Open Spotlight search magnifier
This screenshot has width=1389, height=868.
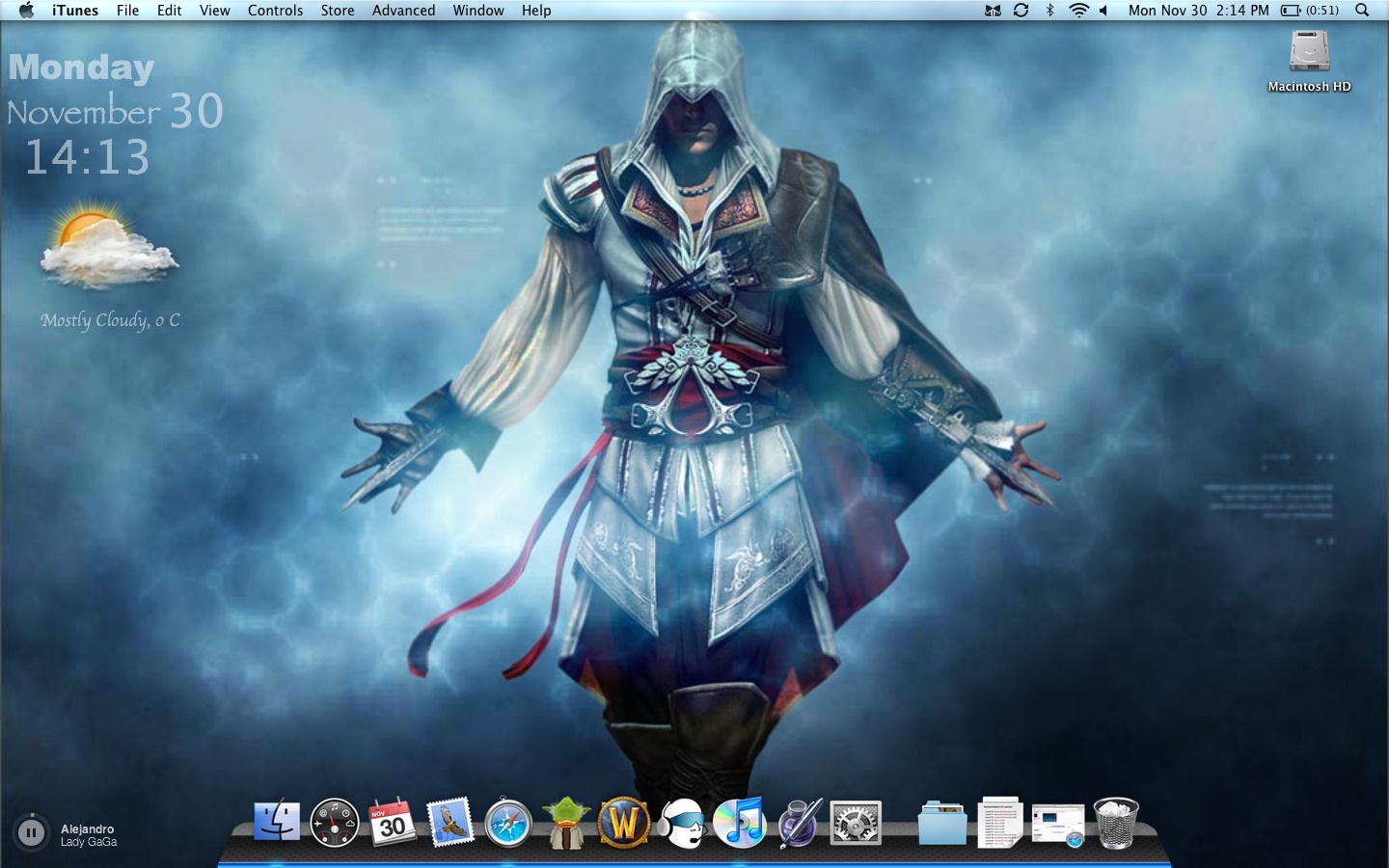(x=1362, y=11)
